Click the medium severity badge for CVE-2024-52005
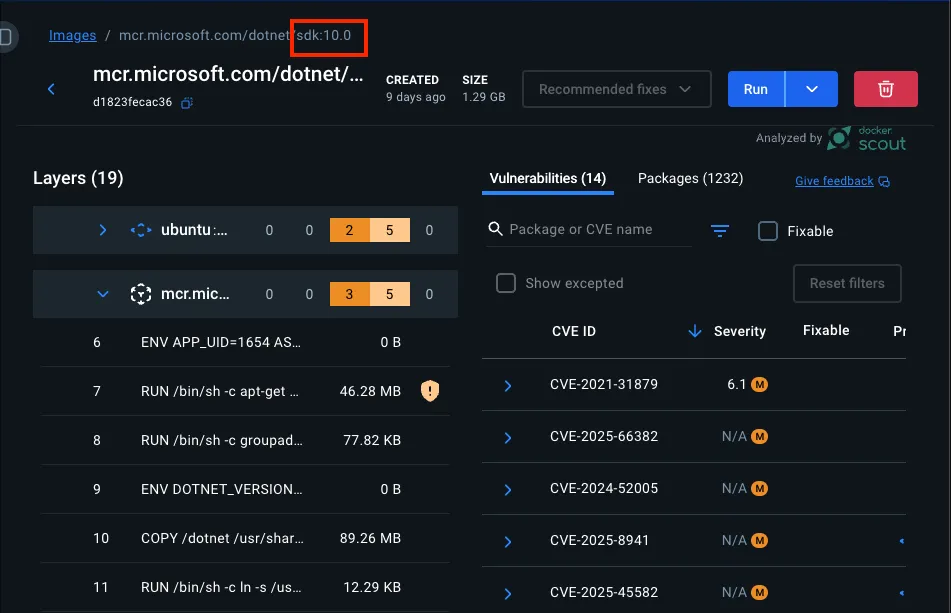This screenshot has height=613, width=951. tap(759, 488)
